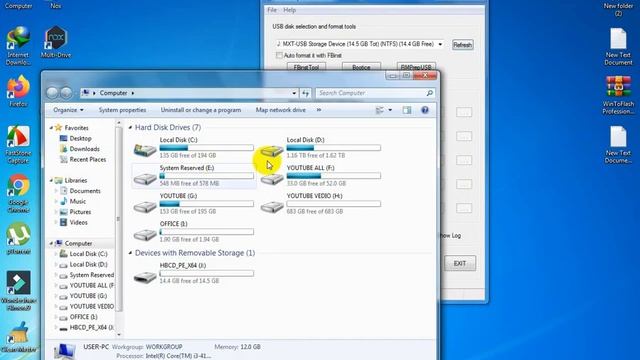Click Refresh button in USB tool
Screen dimensions: 640x360
(x=462, y=45)
